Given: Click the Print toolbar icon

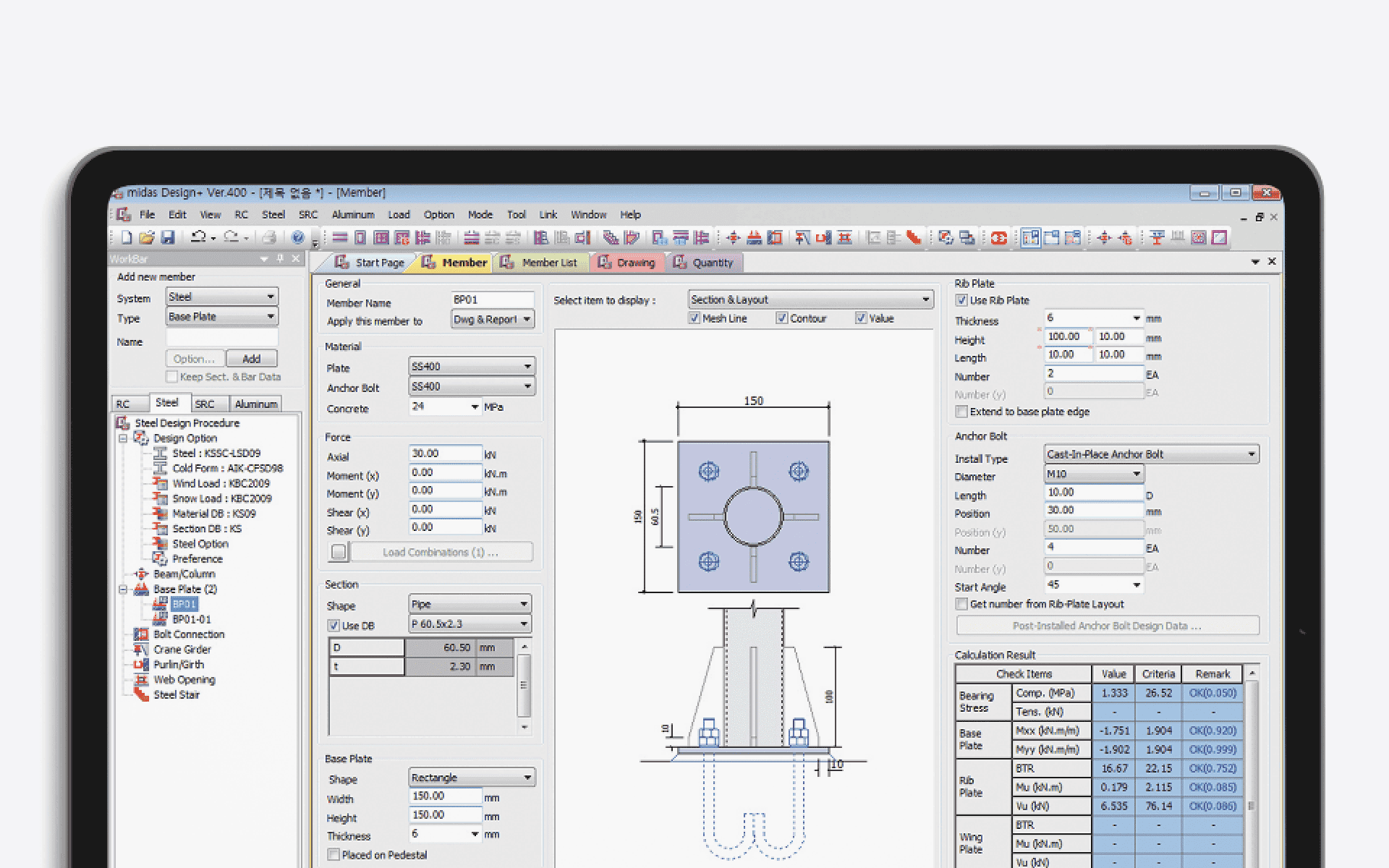Looking at the screenshot, I should coord(269,237).
